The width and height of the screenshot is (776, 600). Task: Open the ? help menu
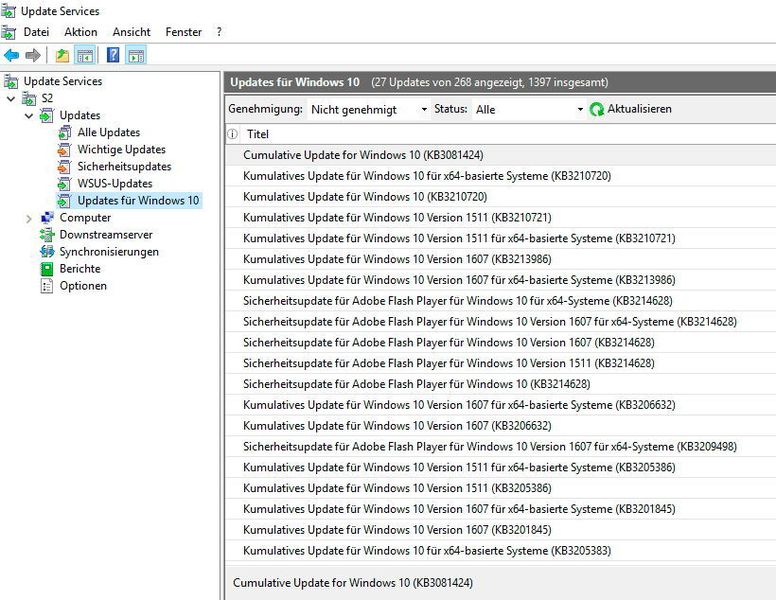[219, 32]
